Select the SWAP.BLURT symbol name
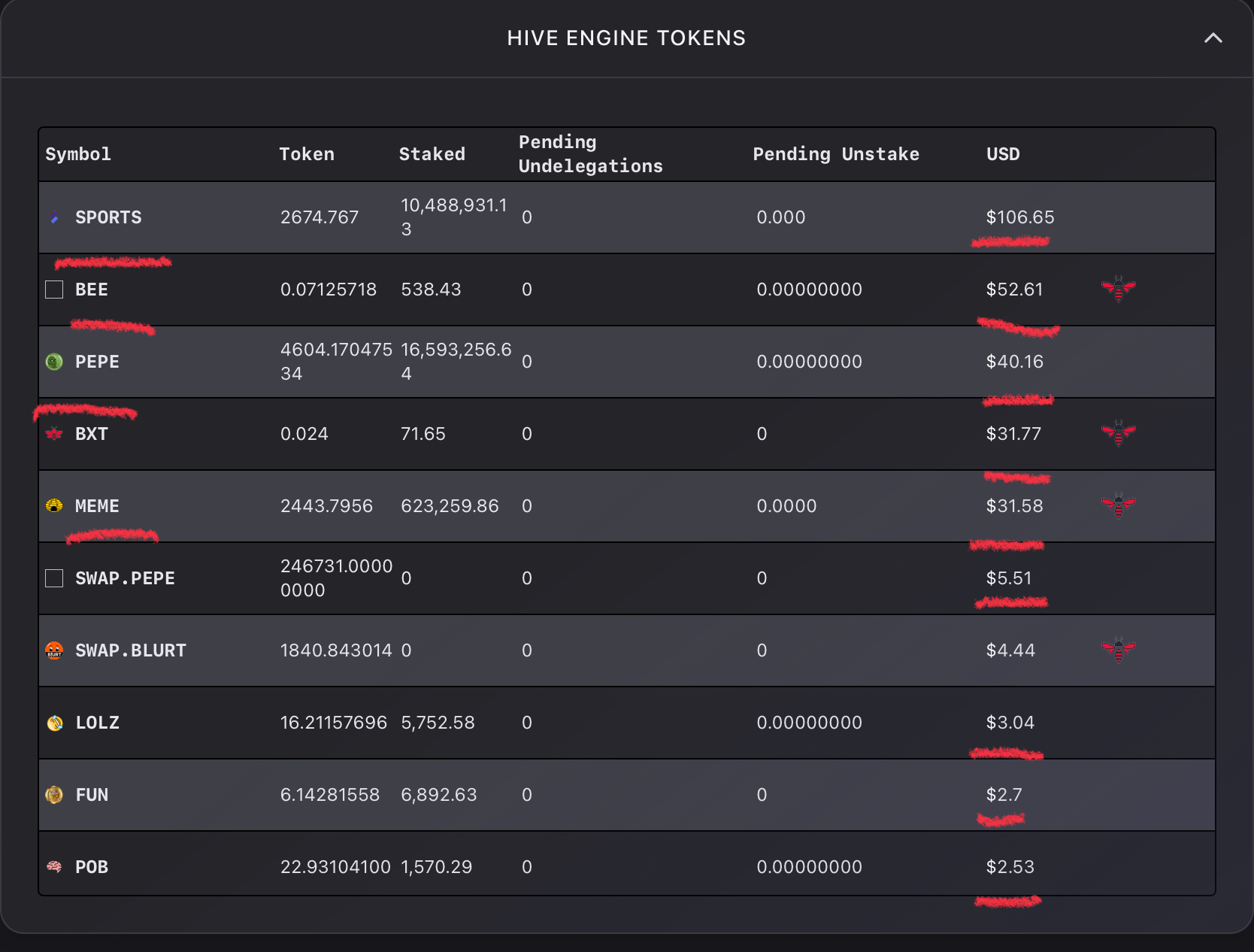This screenshot has width=1254, height=952. [x=131, y=650]
